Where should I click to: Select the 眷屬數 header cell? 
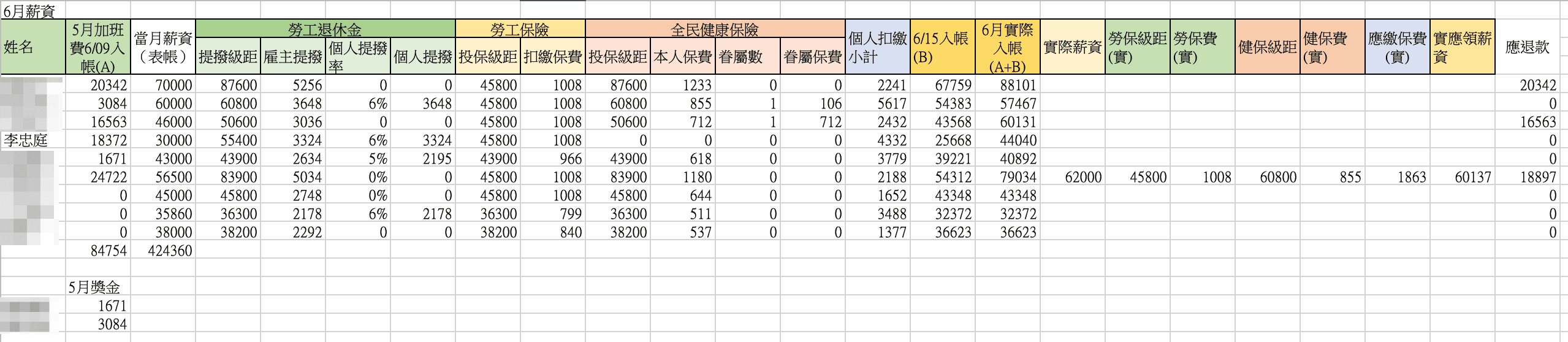[748, 56]
